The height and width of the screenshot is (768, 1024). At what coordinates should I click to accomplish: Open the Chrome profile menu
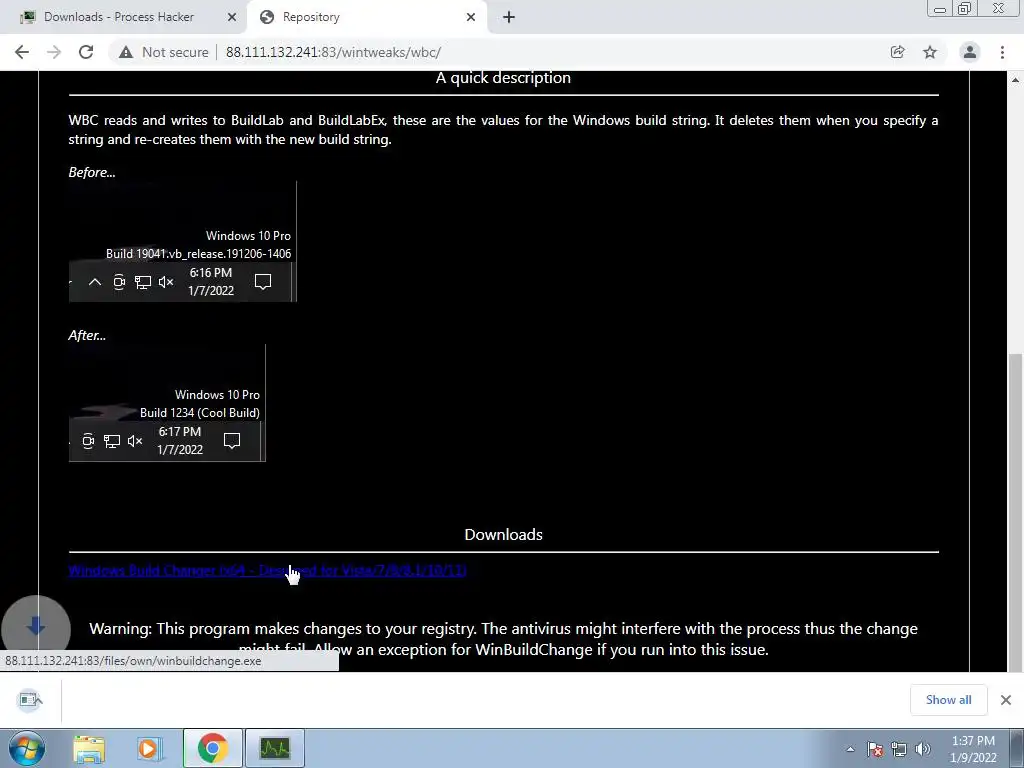click(970, 52)
